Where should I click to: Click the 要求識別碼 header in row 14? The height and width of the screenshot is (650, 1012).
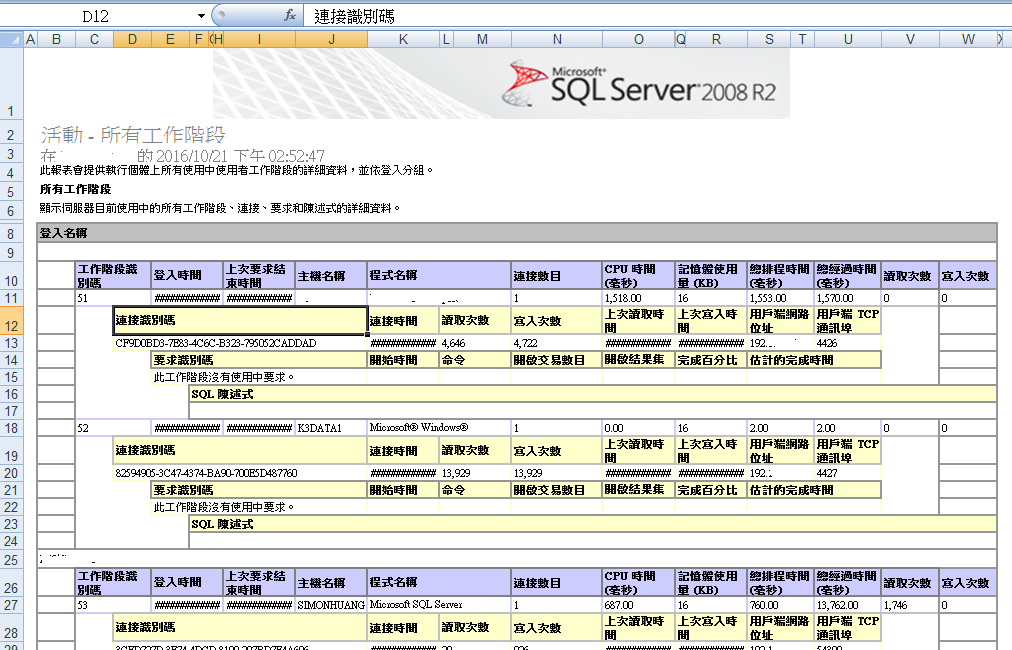(x=259, y=360)
